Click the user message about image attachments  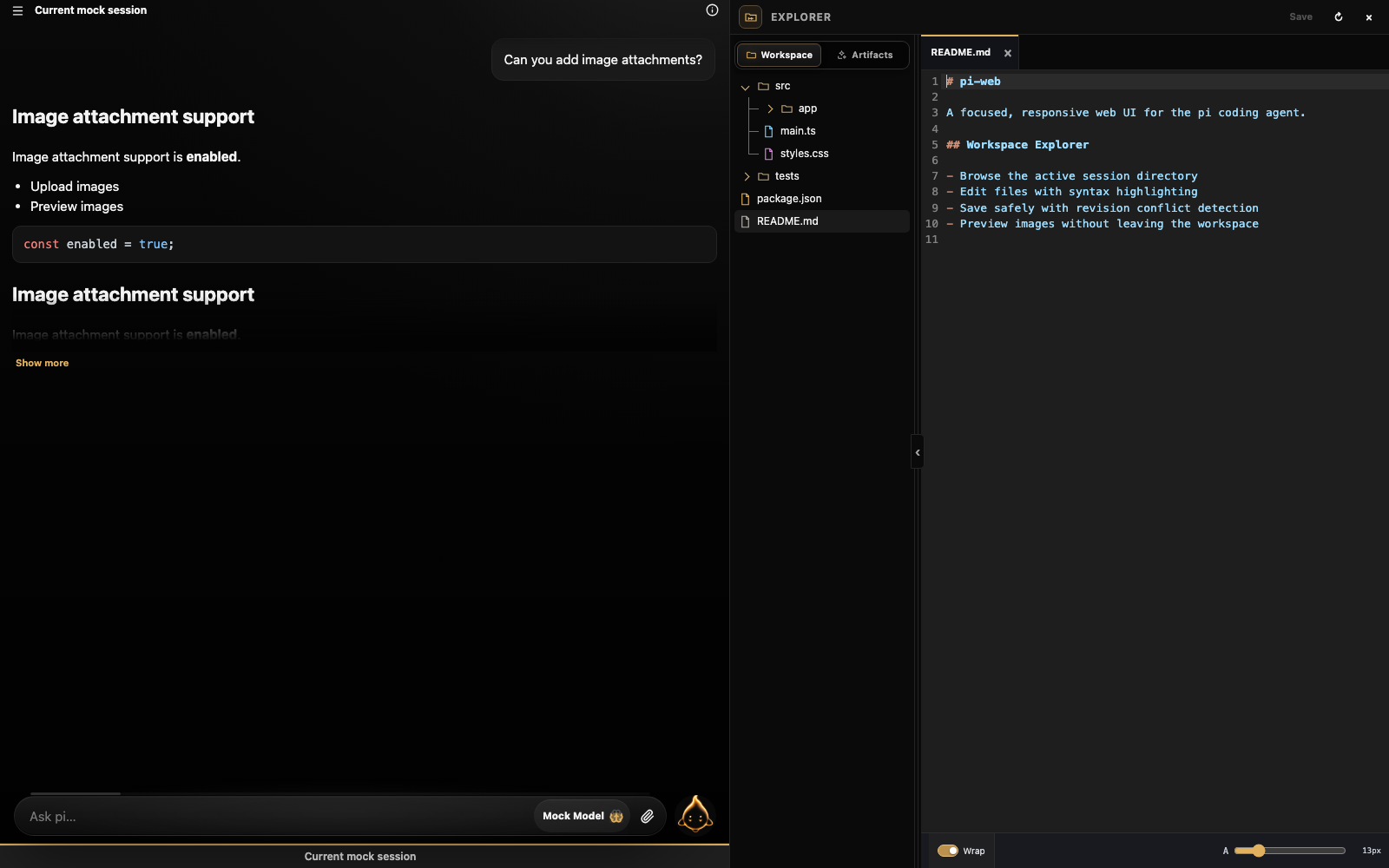pyautogui.click(x=603, y=60)
